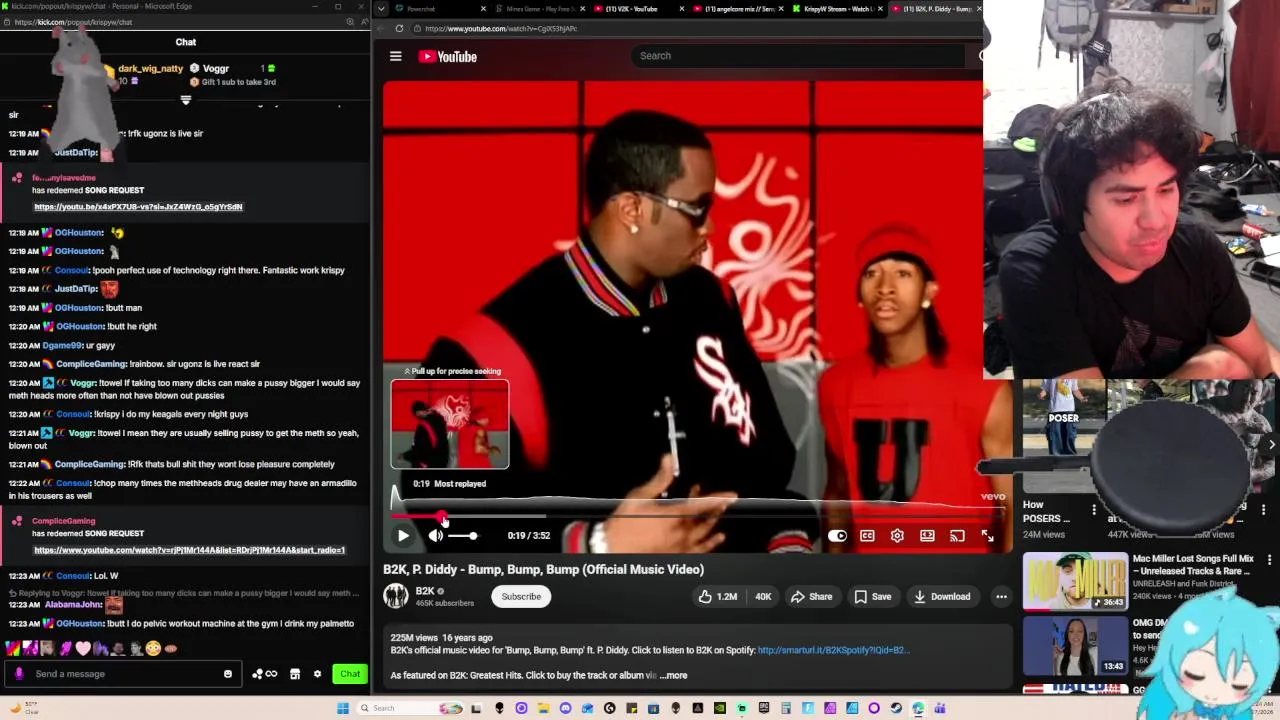Close the V2K - YouTube tab
Screen dimensions: 1280x720
pyautogui.click(x=682, y=9)
